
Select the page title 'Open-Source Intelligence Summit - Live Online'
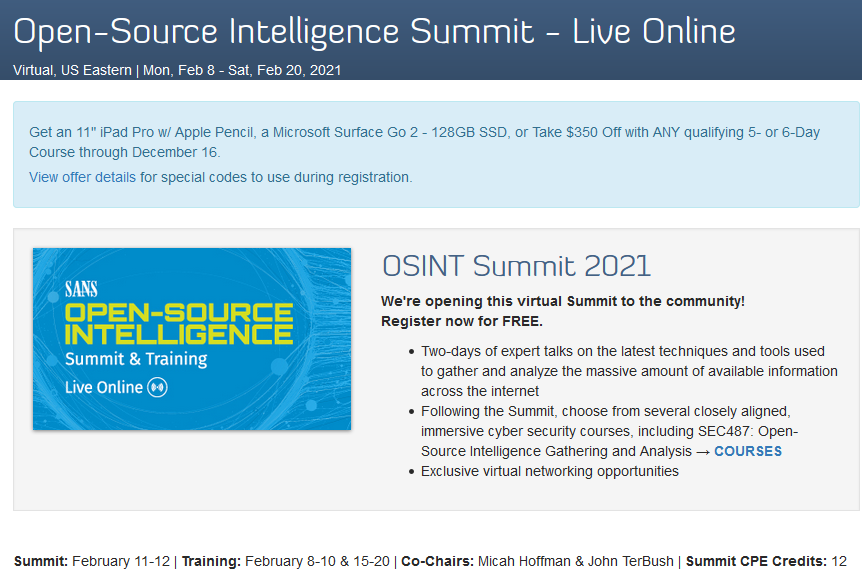click(x=374, y=31)
